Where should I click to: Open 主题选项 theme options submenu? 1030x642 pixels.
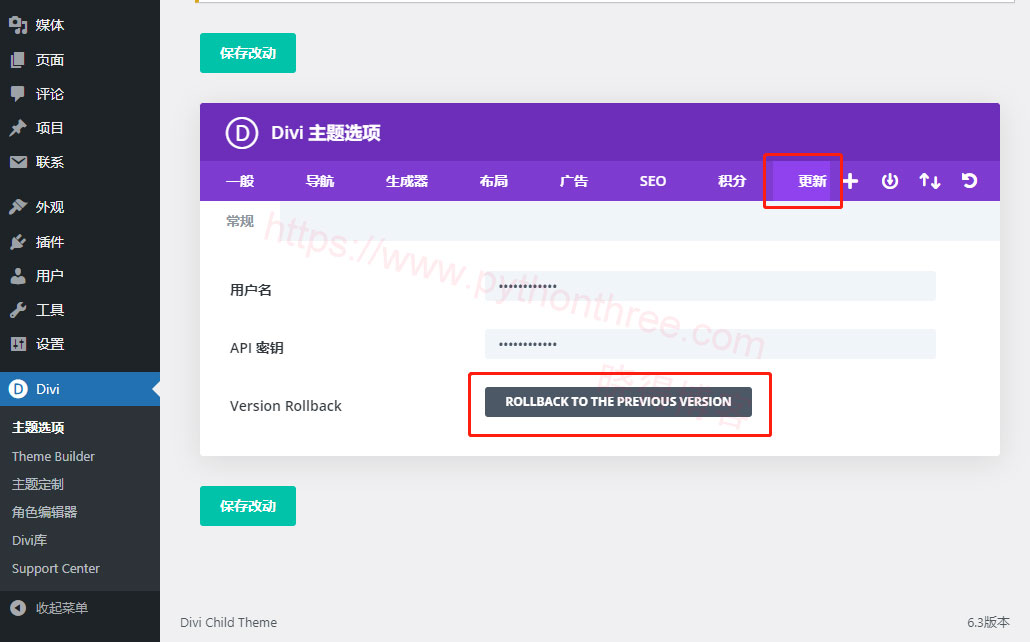click(x=38, y=427)
